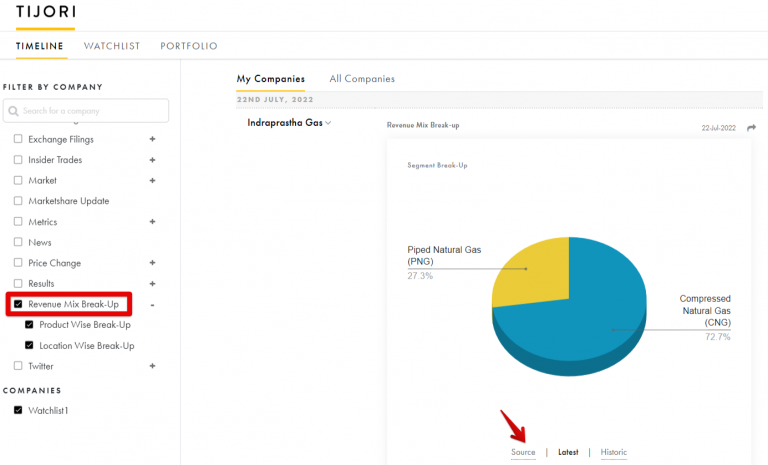Click plus icon beside Metrics filter
Viewport: 768px width, 465px height.
(x=152, y=222)
